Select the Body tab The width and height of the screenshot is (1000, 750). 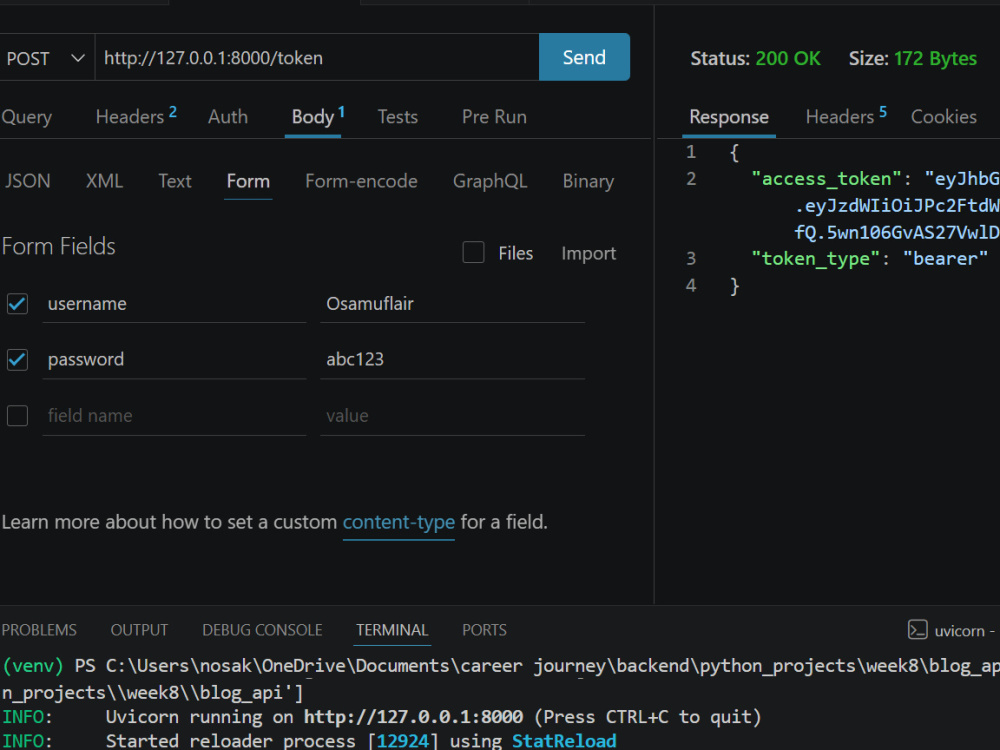318,117
